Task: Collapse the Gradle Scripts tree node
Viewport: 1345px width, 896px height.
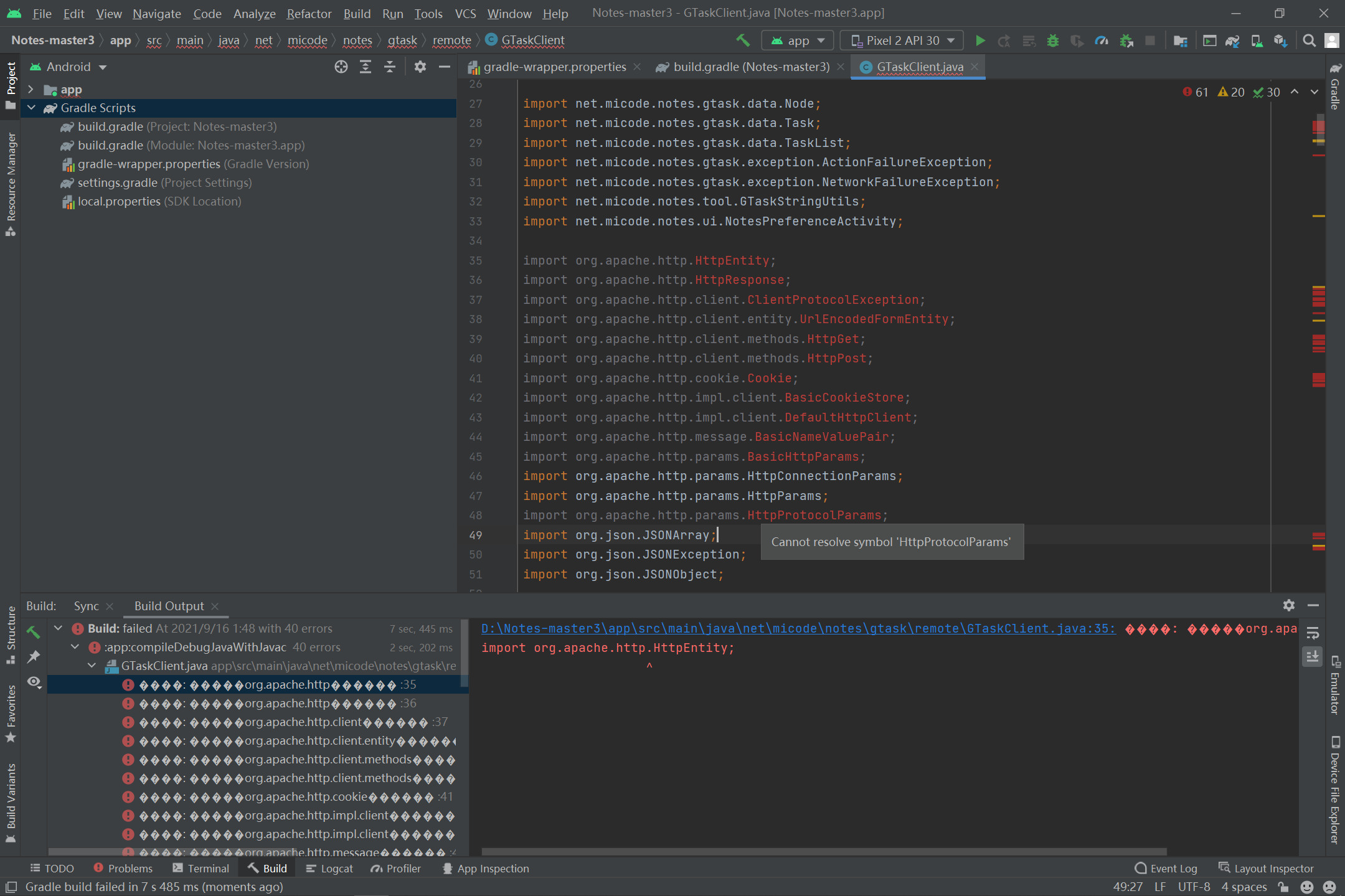Action: [x=31, y=108]
